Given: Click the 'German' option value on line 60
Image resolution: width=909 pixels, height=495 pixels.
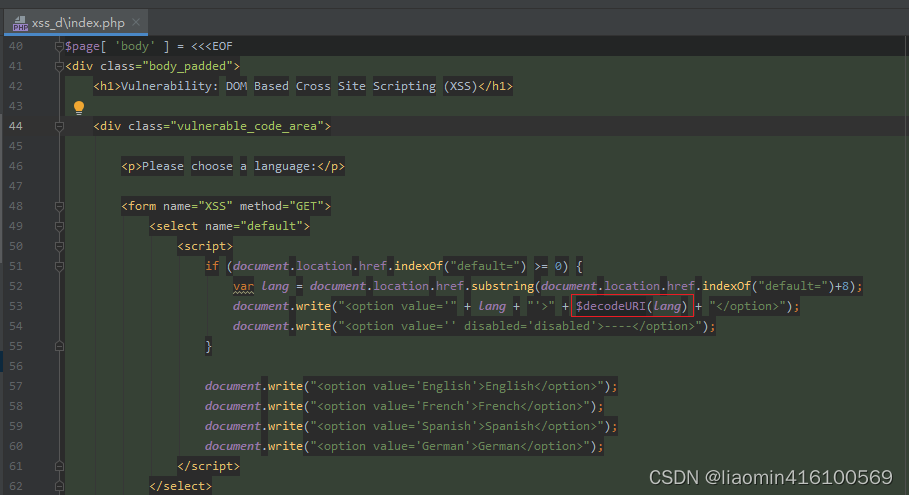Looking at the screenshot, I should click(x=443, y=446).
